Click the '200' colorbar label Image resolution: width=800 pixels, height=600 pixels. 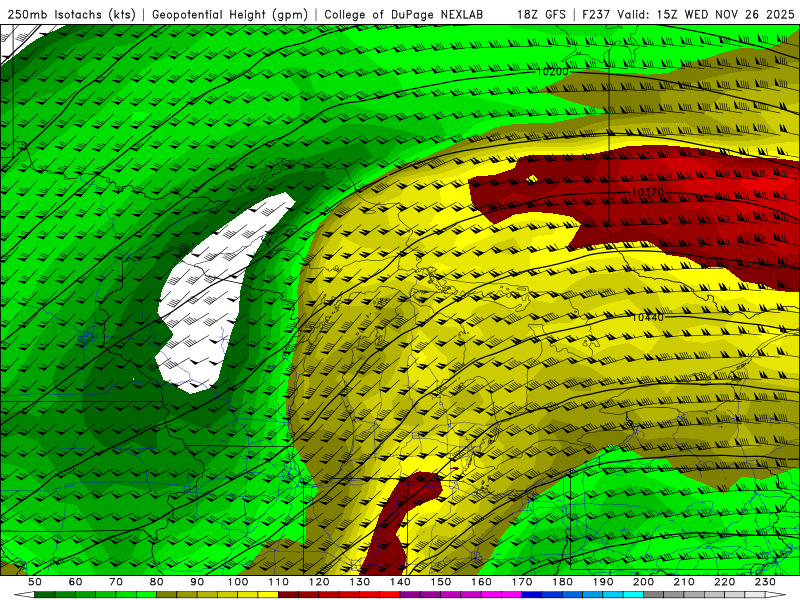643,582
